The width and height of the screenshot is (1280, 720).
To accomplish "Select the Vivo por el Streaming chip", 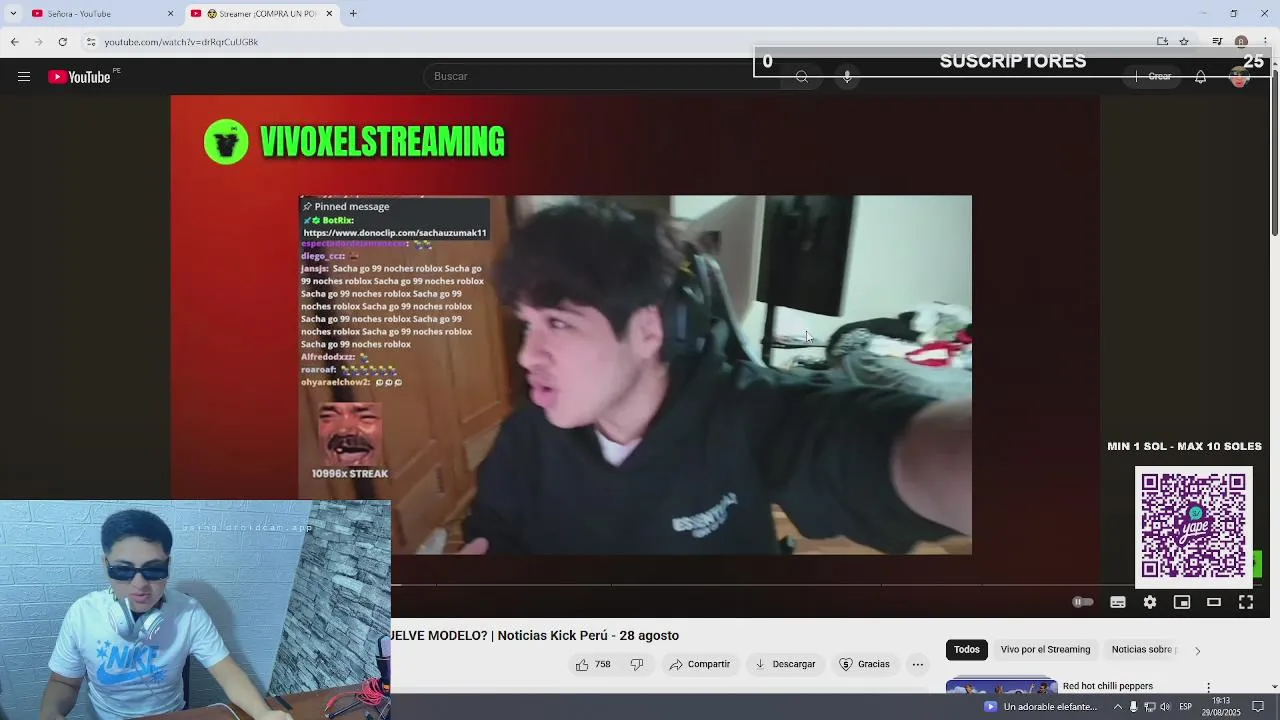I will tap(1045, 649).
